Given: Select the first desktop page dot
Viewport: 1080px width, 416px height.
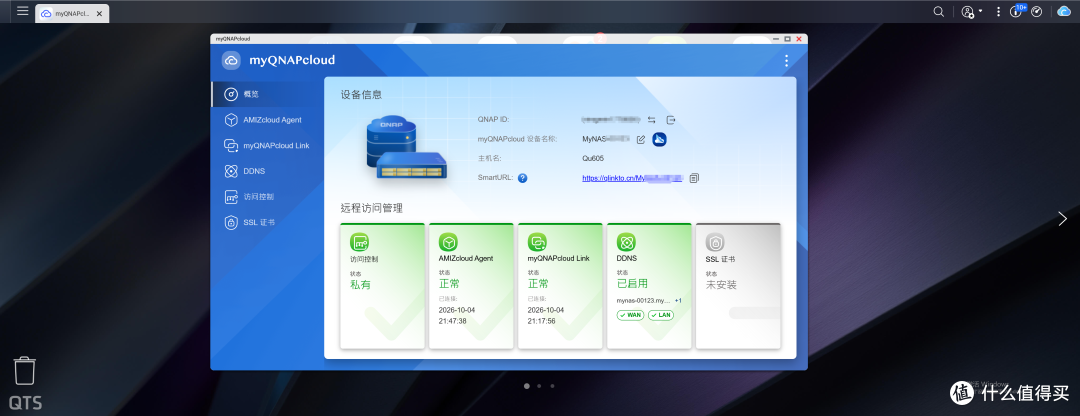Looking at the screenshot, I should 527,386.
